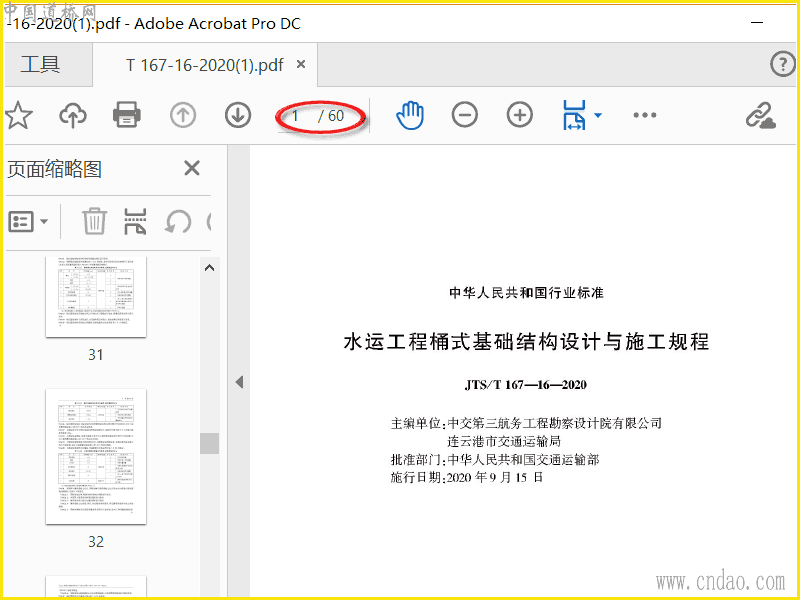Click the share link cloud icon
This screenshot has width=800, height=600.
pos(761,115)
